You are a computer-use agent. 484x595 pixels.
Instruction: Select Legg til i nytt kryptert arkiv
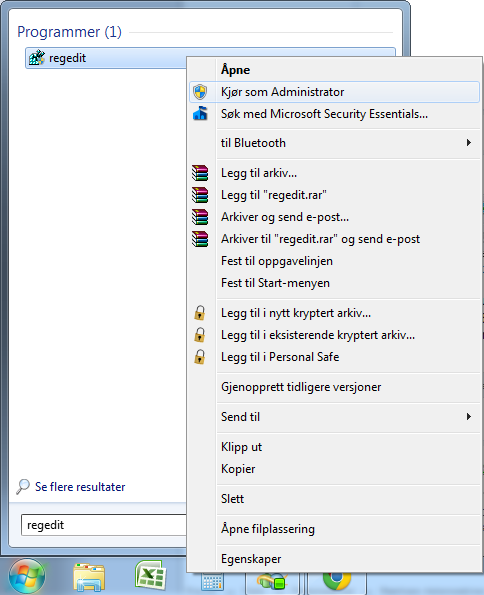[x=296, y=313]
